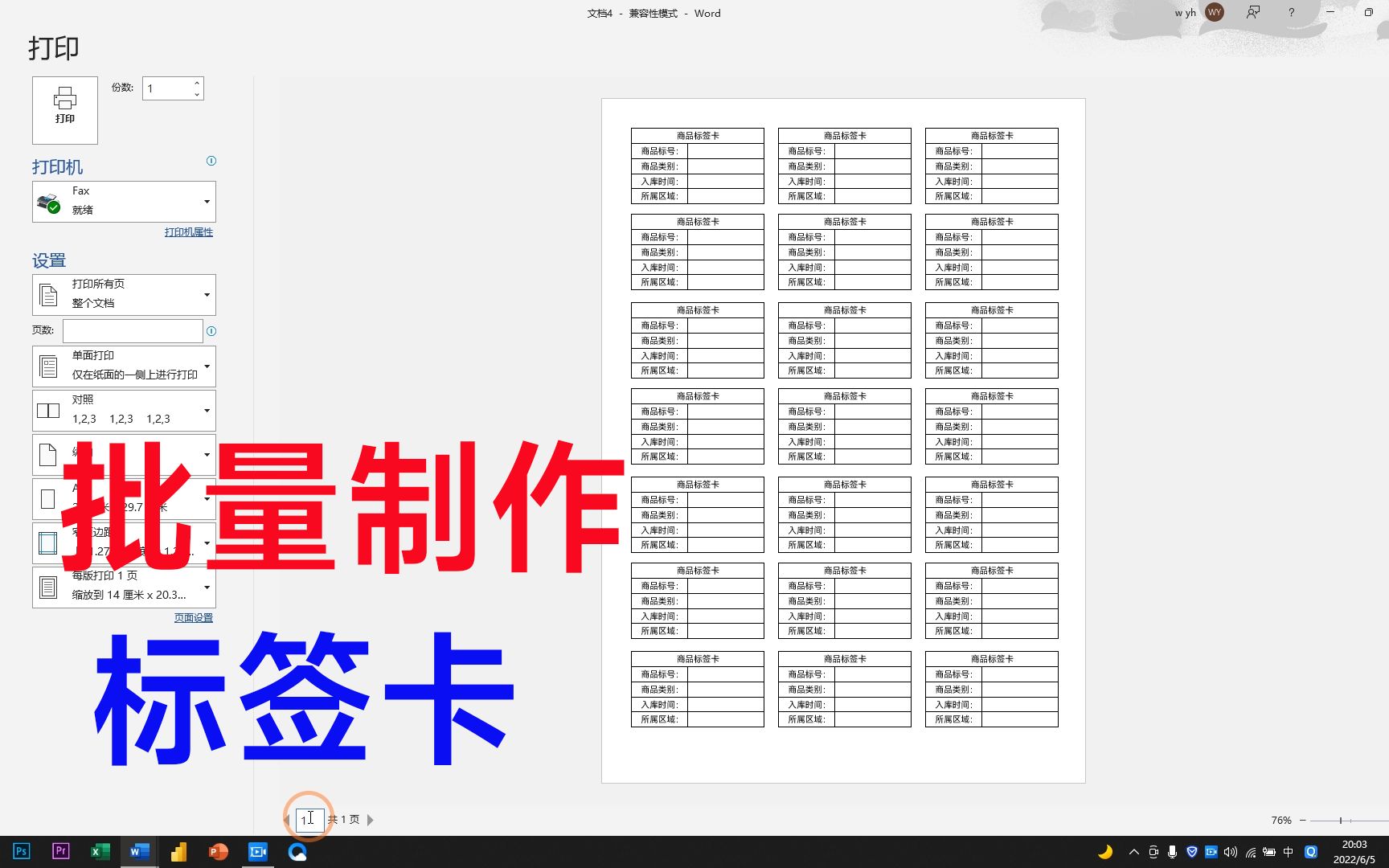Open 打印机属性 printer properties link

pyautogui.click(x=187, y=232)
